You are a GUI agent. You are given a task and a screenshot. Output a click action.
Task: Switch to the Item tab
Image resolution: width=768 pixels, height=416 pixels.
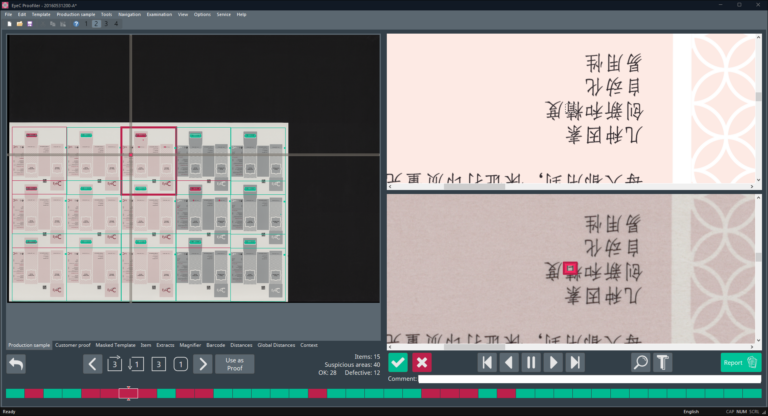point(146,345)
